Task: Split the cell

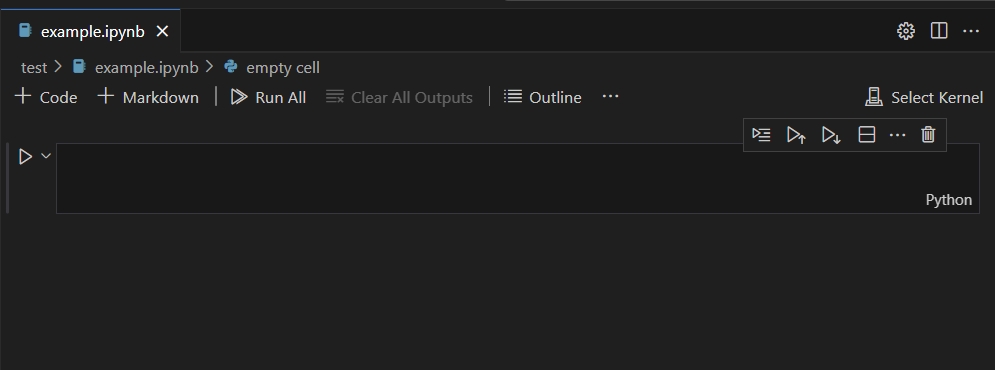Action: pos(867,135)
